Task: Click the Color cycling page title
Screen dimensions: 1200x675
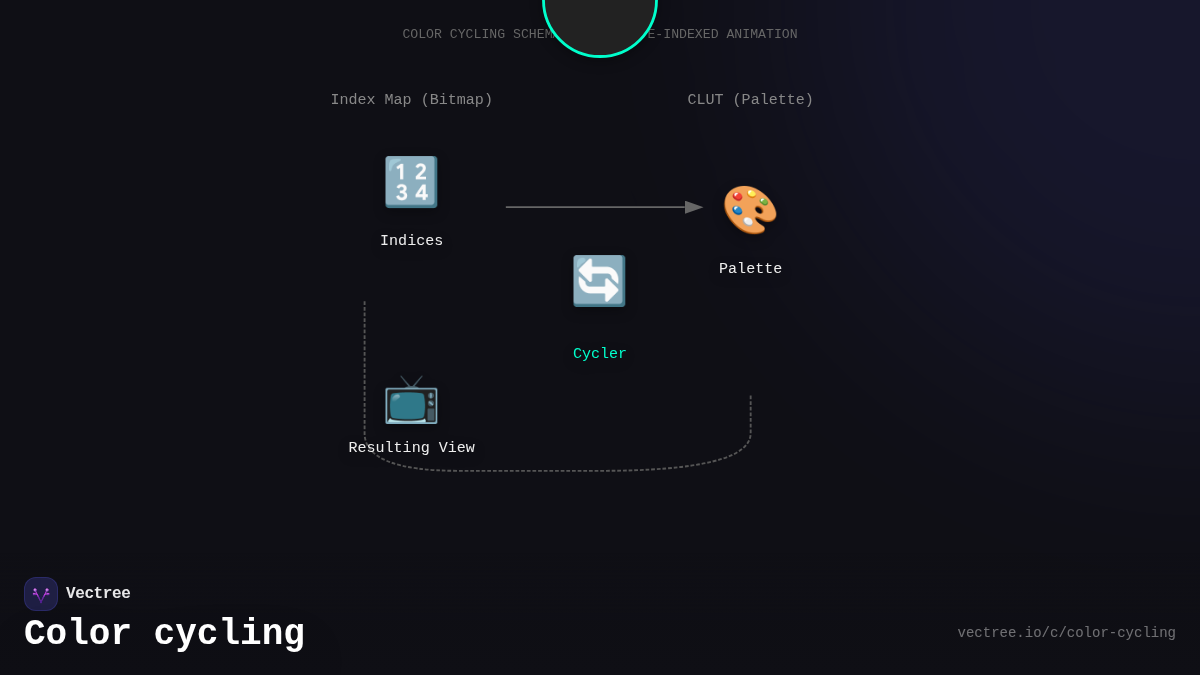Action: (164, 632)
